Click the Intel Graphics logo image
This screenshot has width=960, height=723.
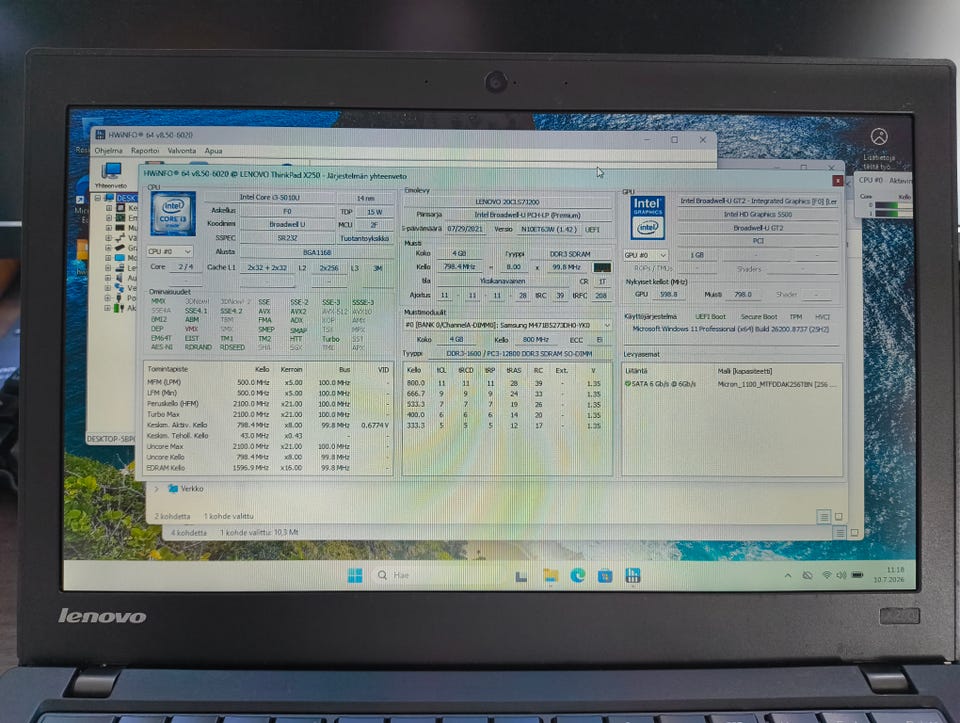(647, 217)
